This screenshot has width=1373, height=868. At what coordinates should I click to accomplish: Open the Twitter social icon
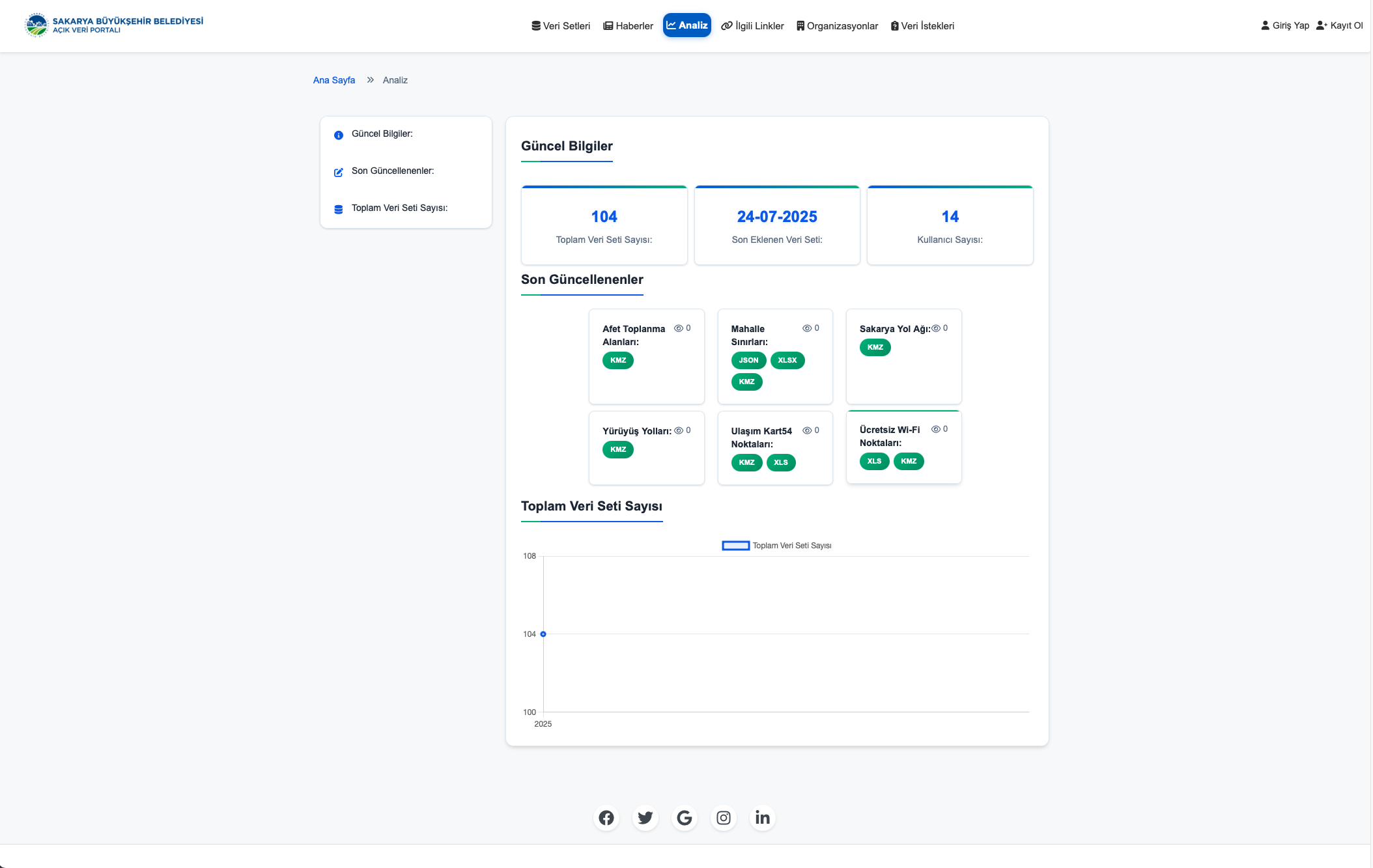(x=645, y=818)
